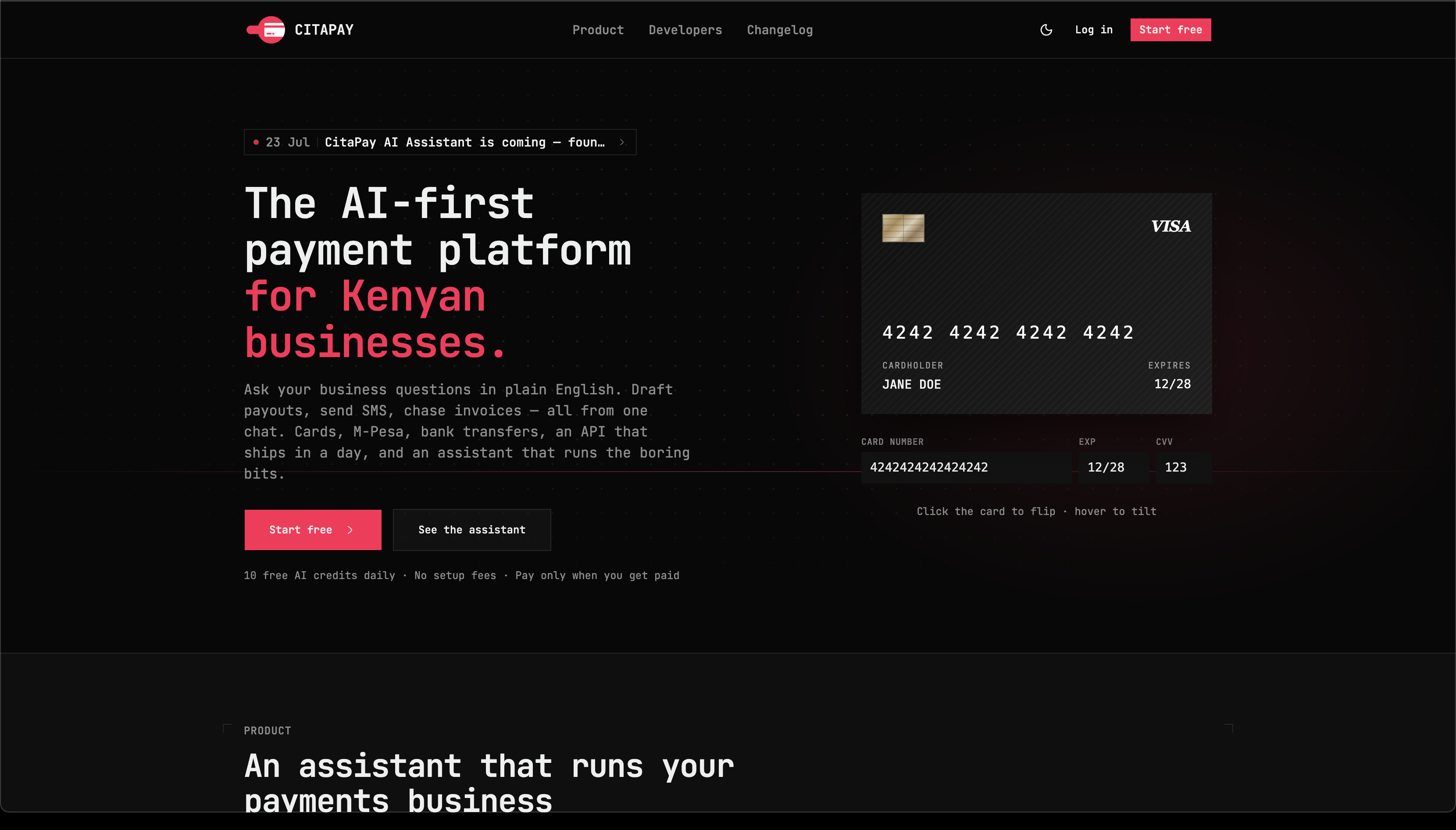Image resolution: width=1456 pixels, height=830 pixels.
Task: Focus the Card Number input field
Action: 966,468
